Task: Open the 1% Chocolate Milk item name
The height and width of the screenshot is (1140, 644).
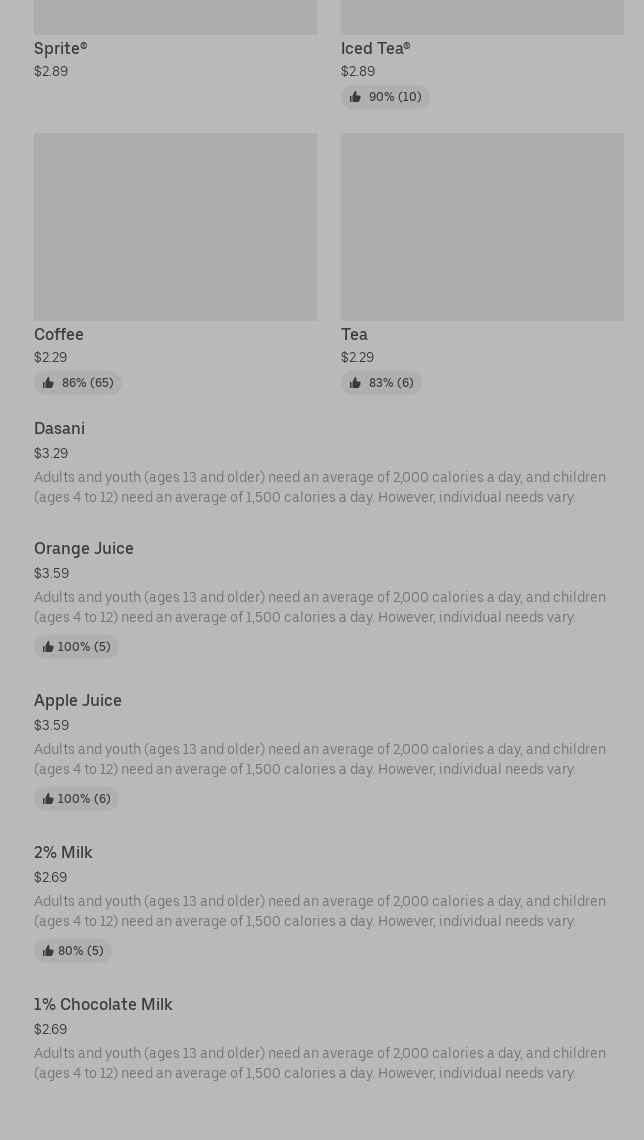Action: 103,1004
